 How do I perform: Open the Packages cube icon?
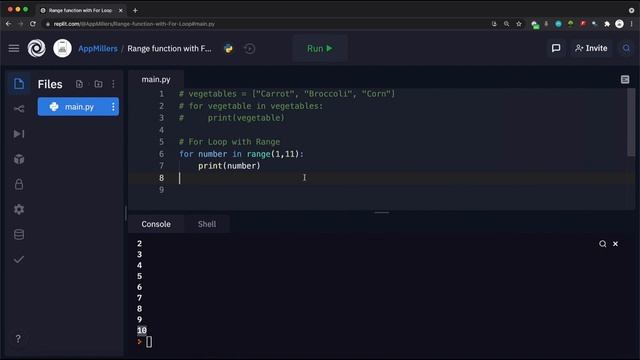pos(19,159)
